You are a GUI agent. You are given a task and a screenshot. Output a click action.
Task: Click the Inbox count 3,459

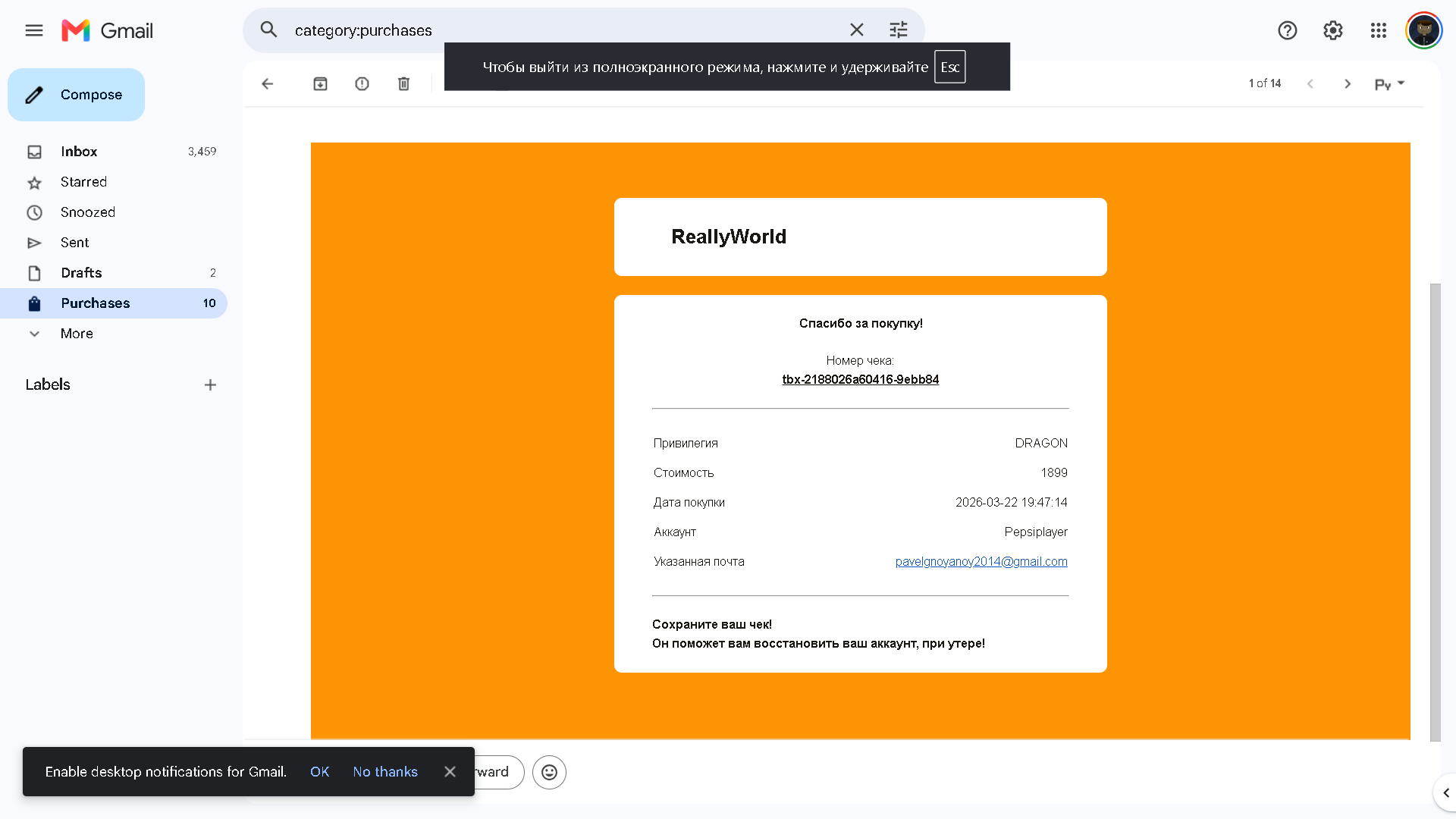pyautogui.click(x=202, y=152)
